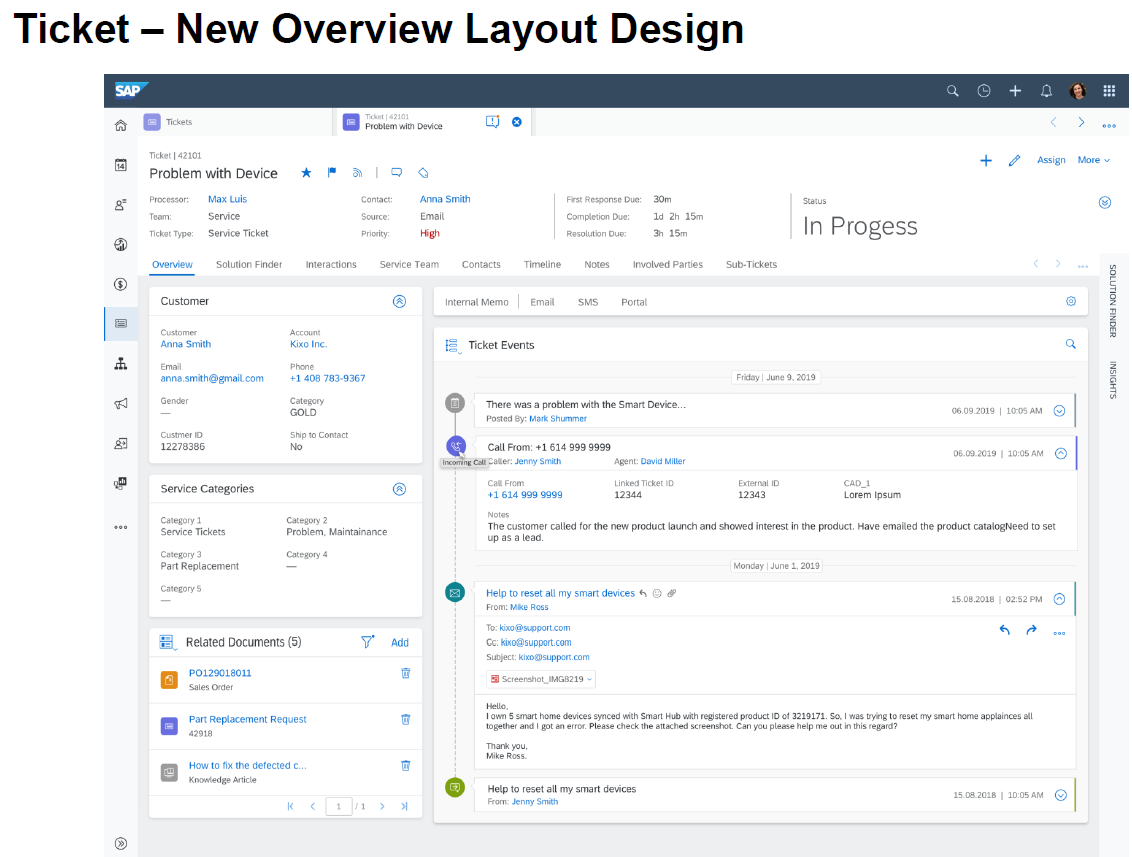1132x857 pixels.
Task: Close the Problem with Device tab
Action: (x=517, y=122)
